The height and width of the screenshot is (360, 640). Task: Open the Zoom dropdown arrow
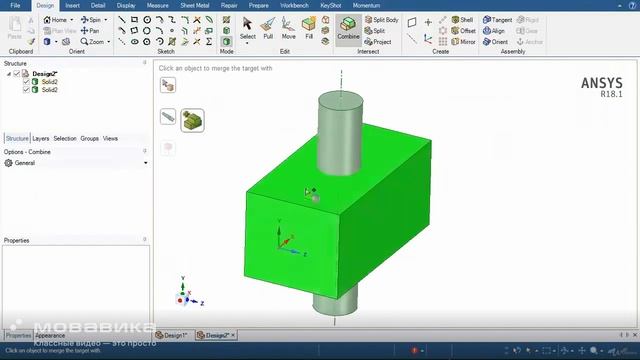click(x=109, y=42)
